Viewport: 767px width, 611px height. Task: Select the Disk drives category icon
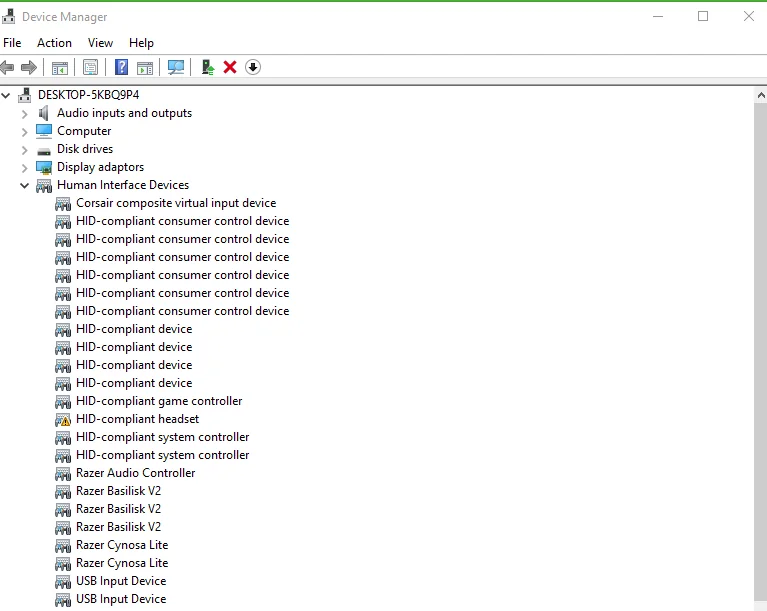pos(44,151)
